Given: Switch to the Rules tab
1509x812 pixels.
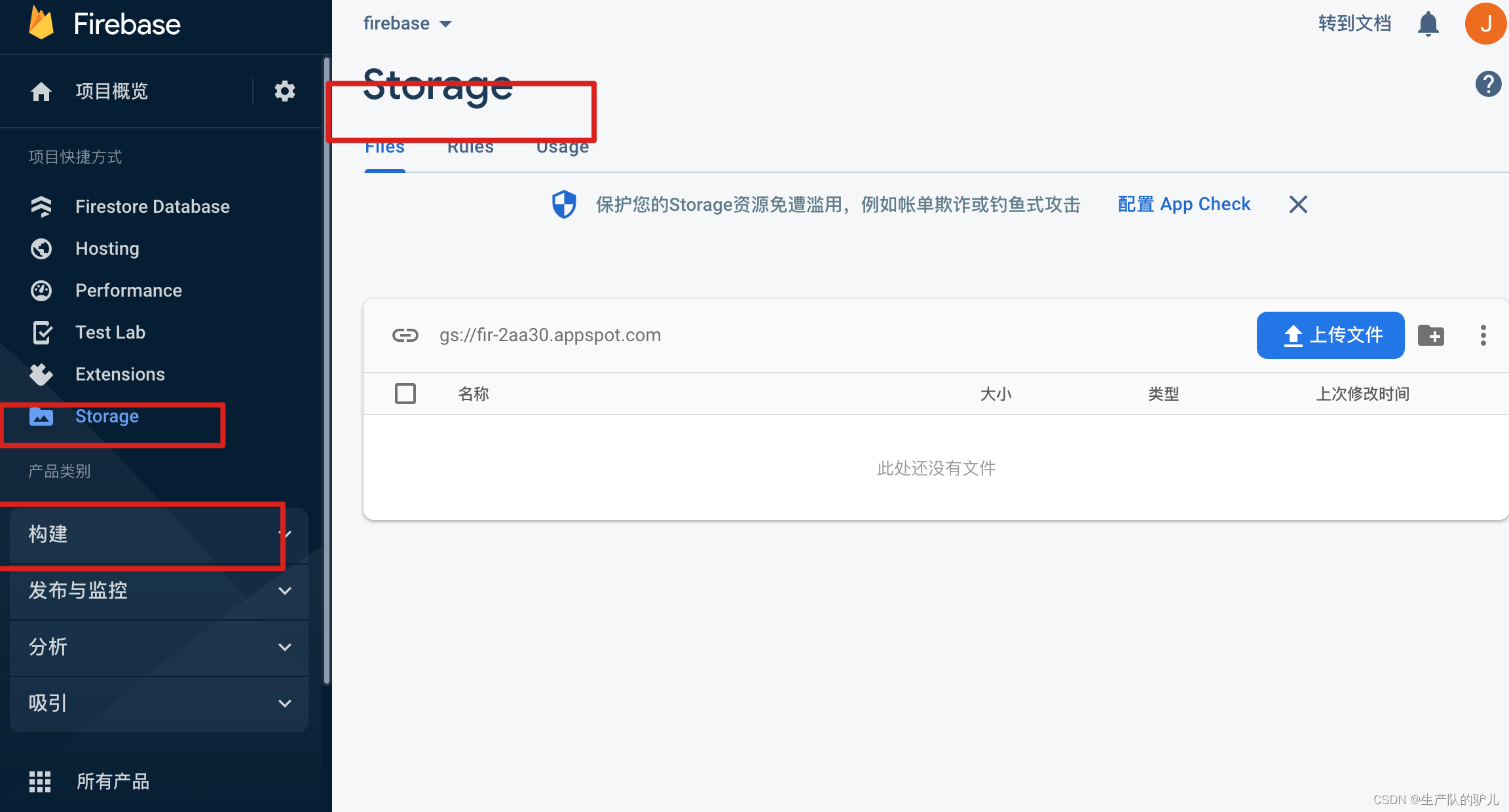Looking at the screenshot, I should [470, 147].
